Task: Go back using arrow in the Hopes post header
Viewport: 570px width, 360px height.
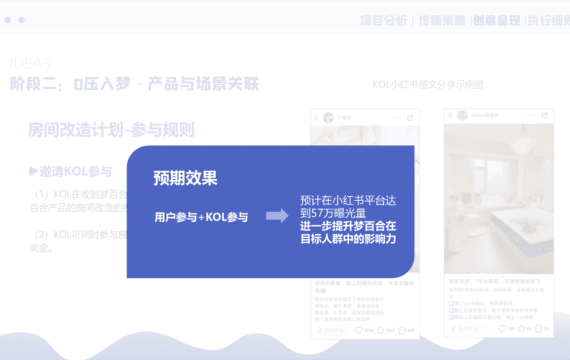Action: (450, 115)
